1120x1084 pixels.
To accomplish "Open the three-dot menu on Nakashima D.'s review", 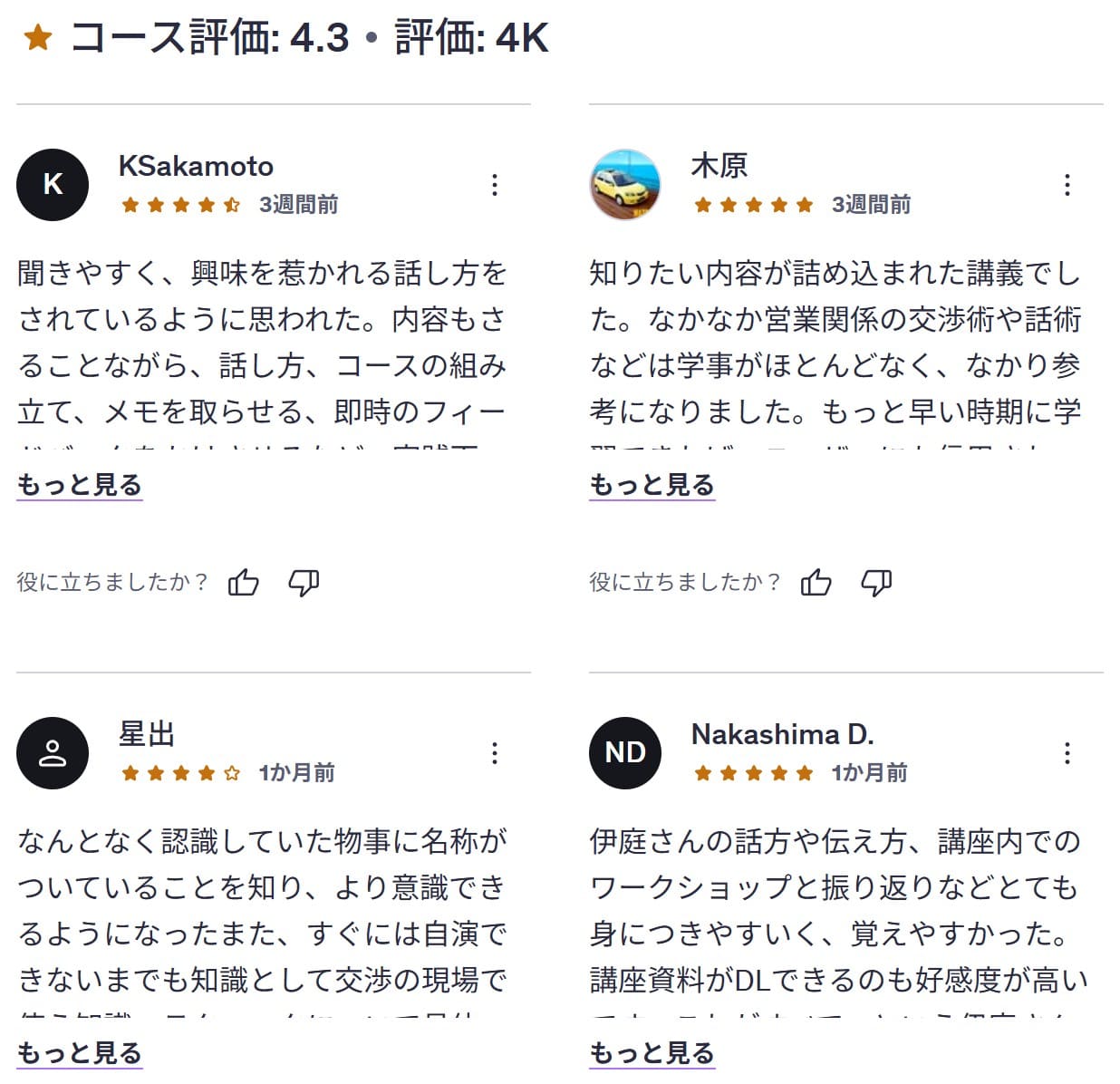I will point(1067,753).
